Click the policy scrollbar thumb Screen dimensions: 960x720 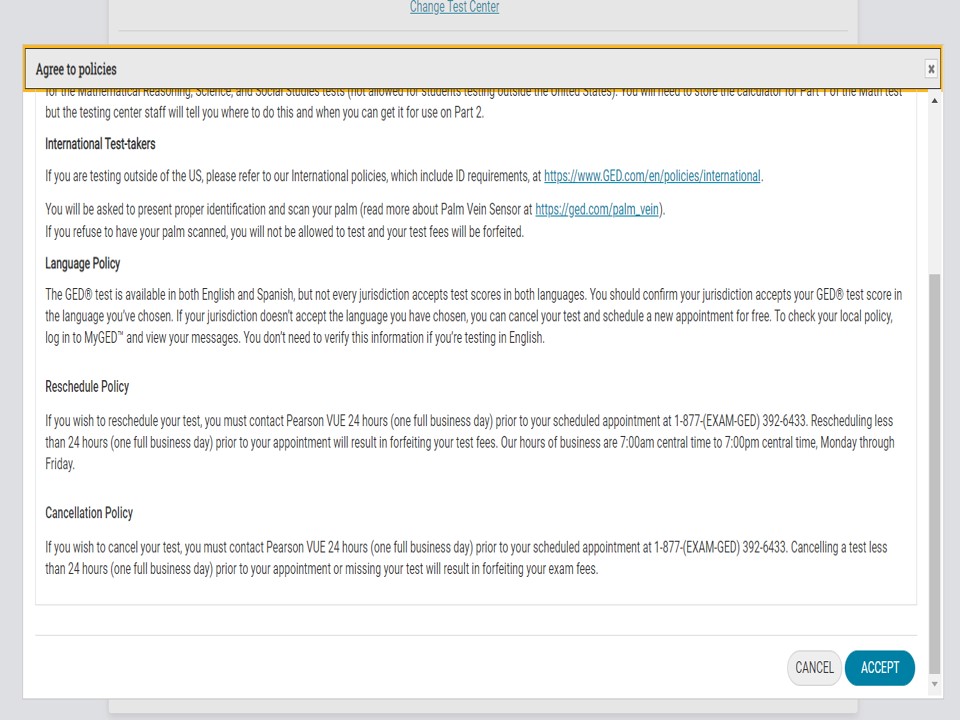click(x=935, y=470)
